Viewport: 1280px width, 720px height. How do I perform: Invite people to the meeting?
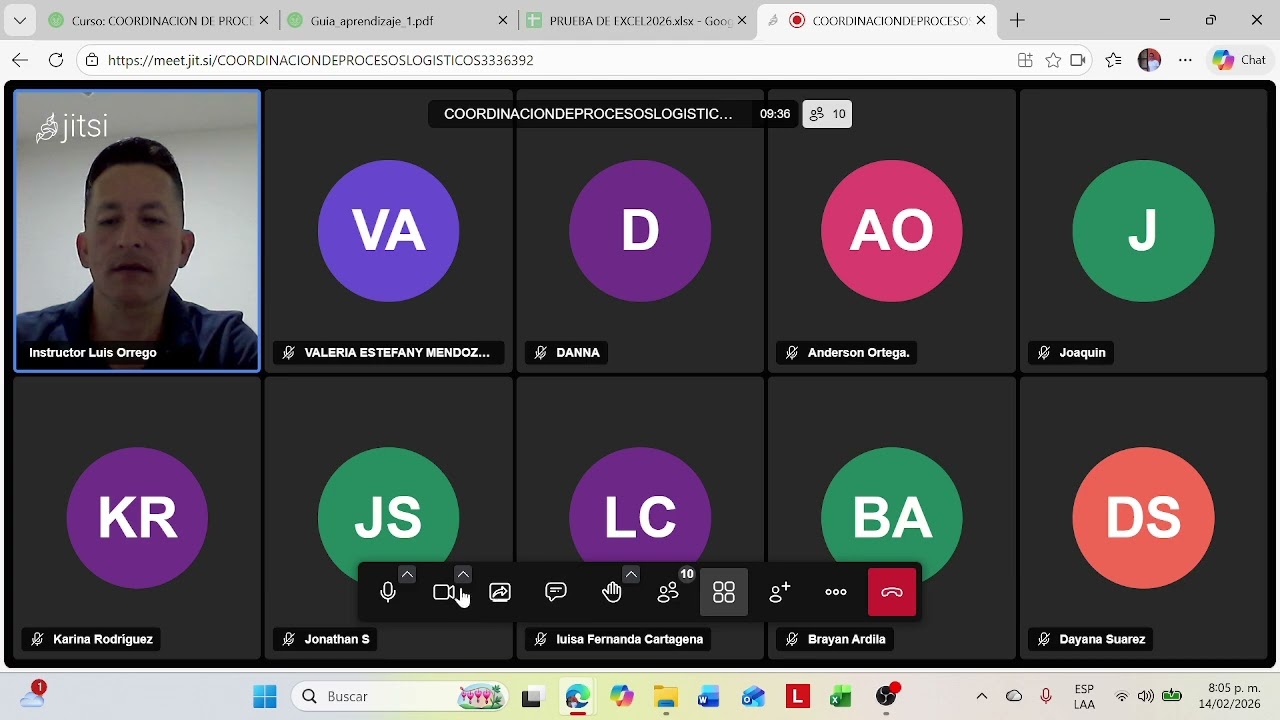[x=780, y=592]
